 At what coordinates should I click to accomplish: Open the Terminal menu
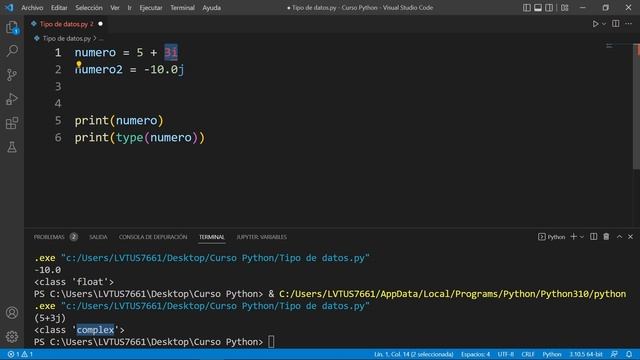[x=182, y=8]
